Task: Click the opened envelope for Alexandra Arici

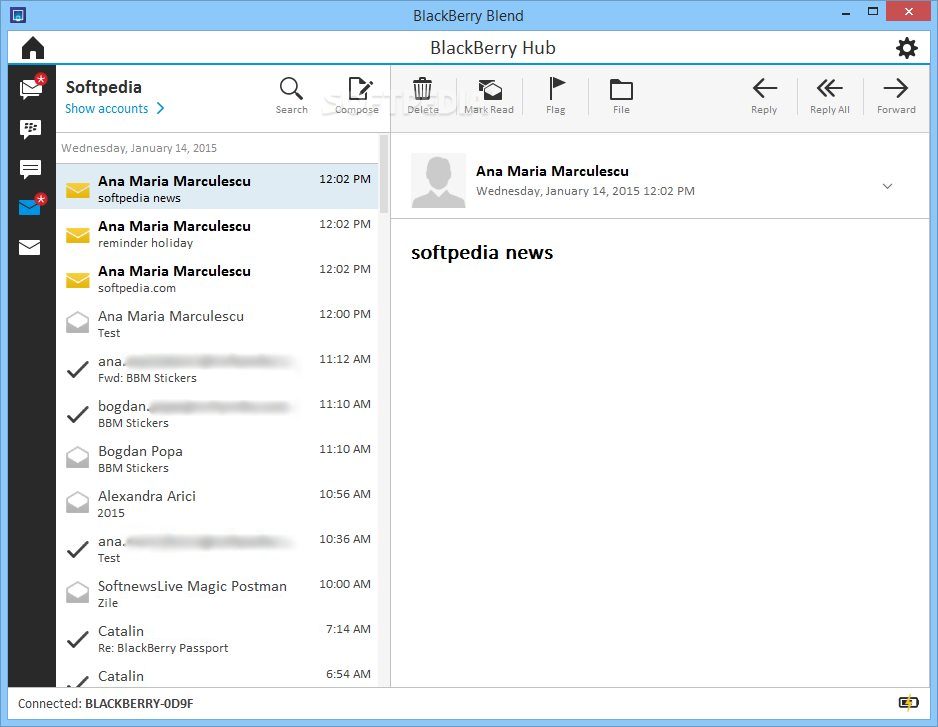Action: coord(78,503)
